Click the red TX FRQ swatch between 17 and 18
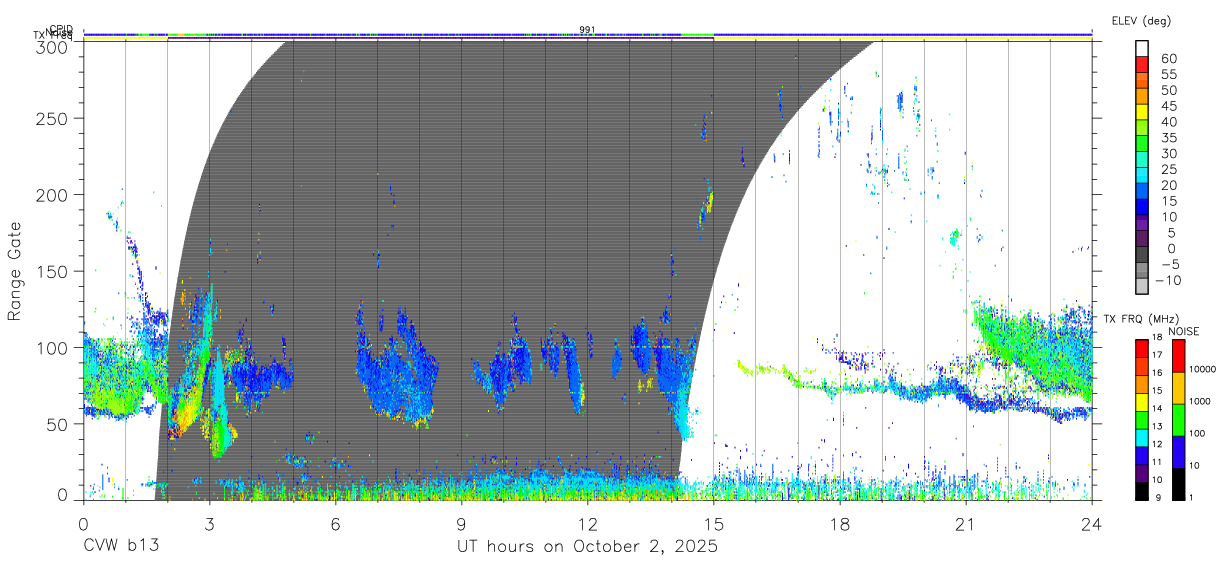 1142,347
